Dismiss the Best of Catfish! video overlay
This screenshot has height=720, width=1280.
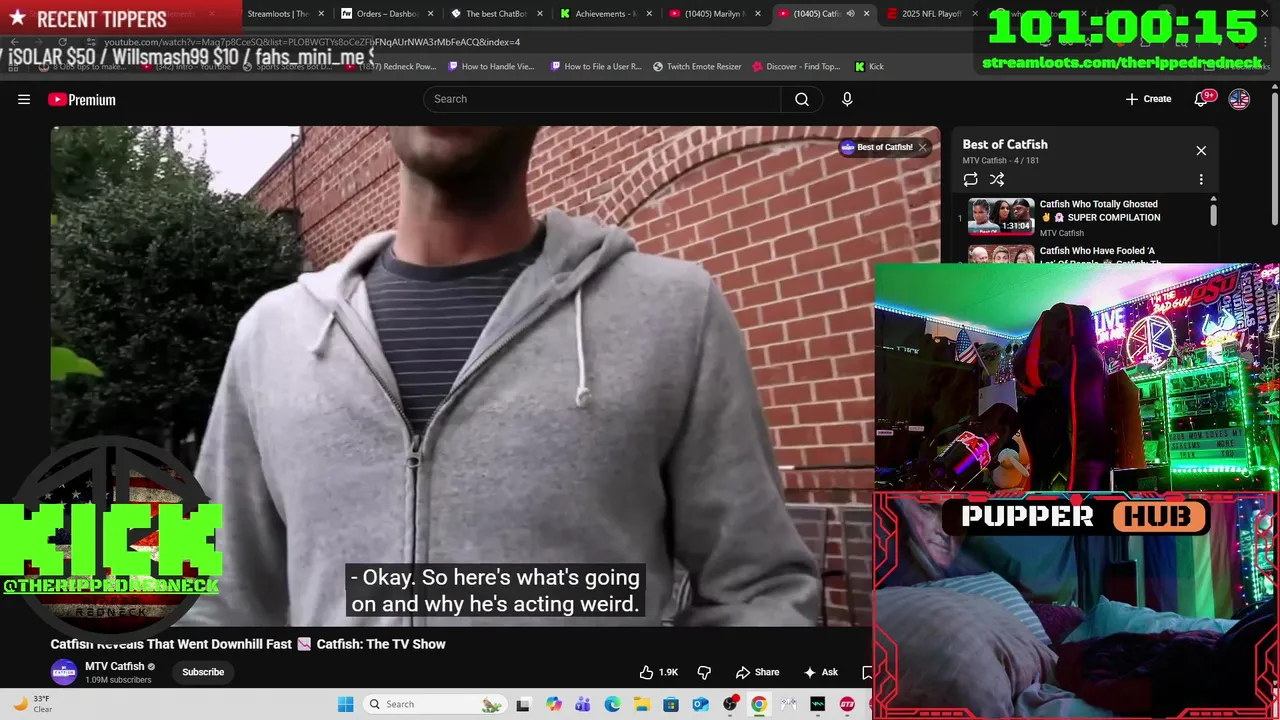(x=922, y=147)
